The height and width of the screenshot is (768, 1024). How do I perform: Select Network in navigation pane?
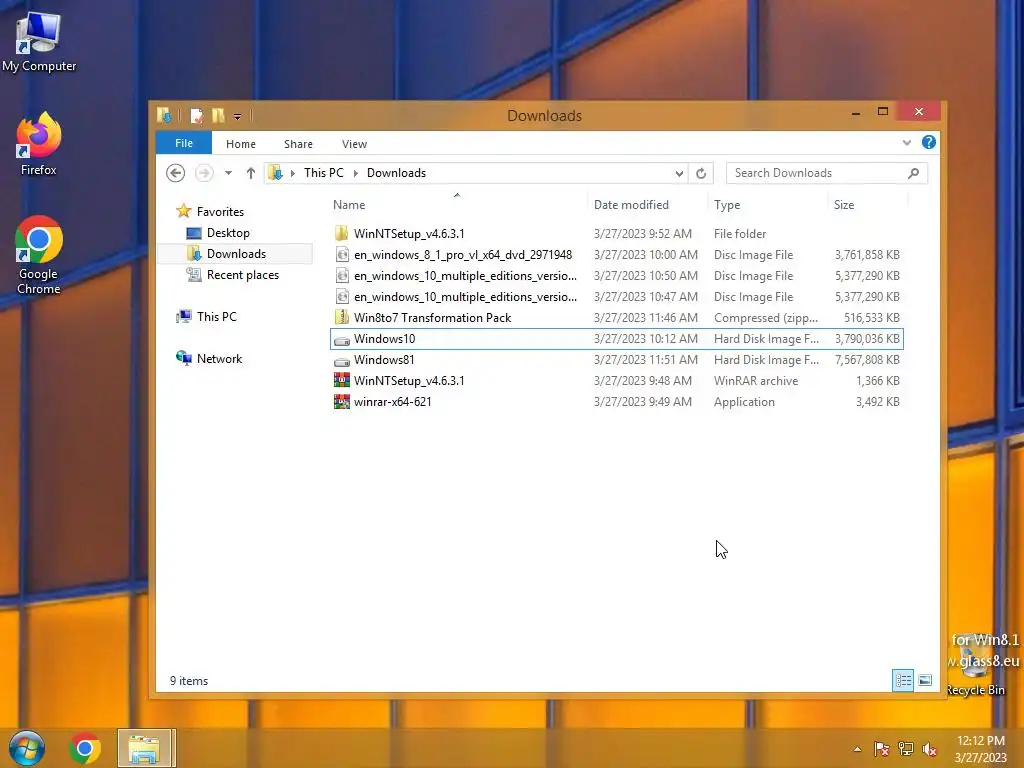point(219,359)
